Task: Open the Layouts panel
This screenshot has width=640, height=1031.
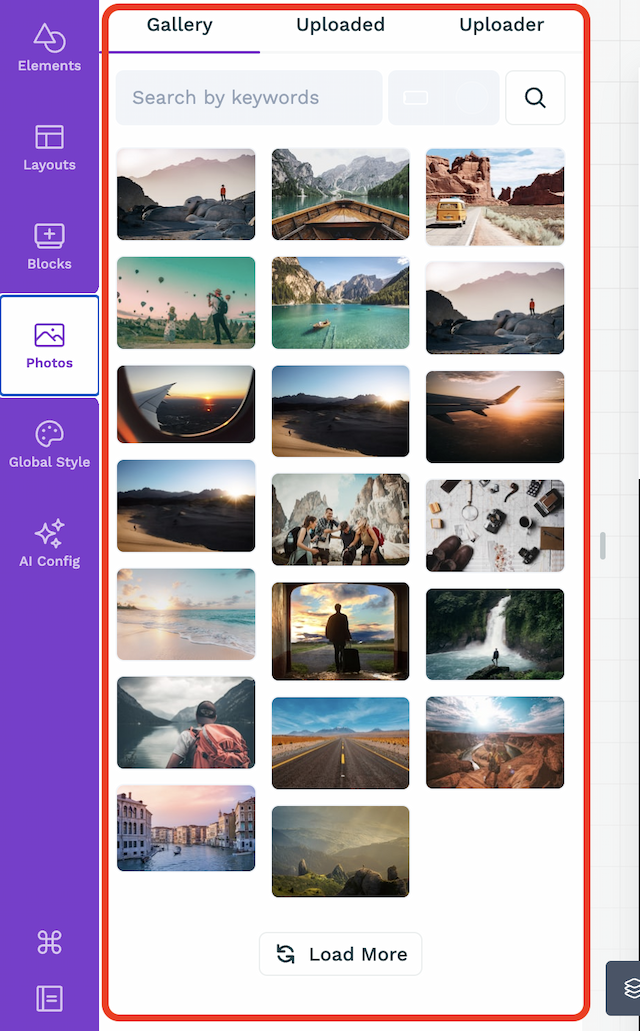Action: (x=49, y=148)
